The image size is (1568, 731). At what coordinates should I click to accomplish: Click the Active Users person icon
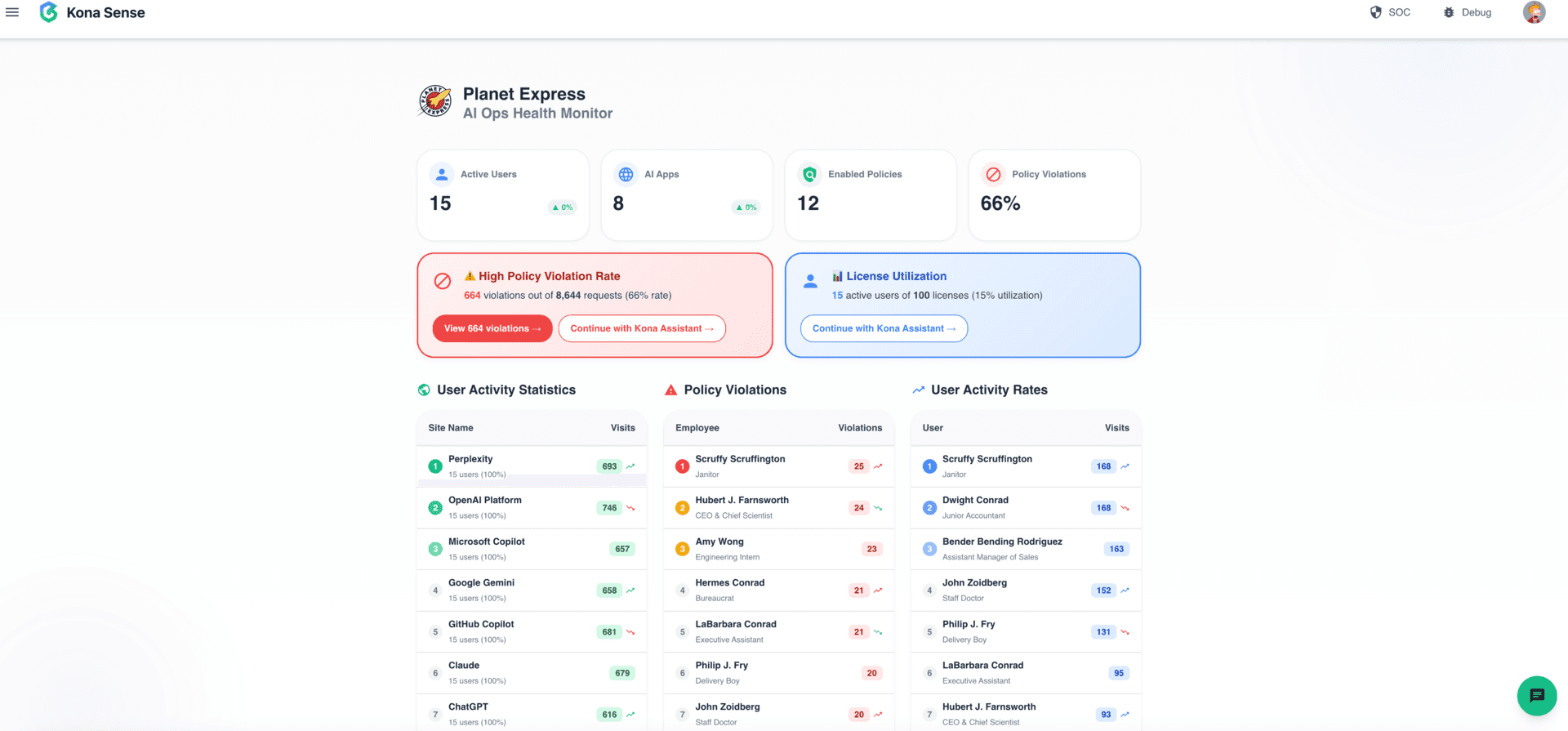click(x=442, y=174)
